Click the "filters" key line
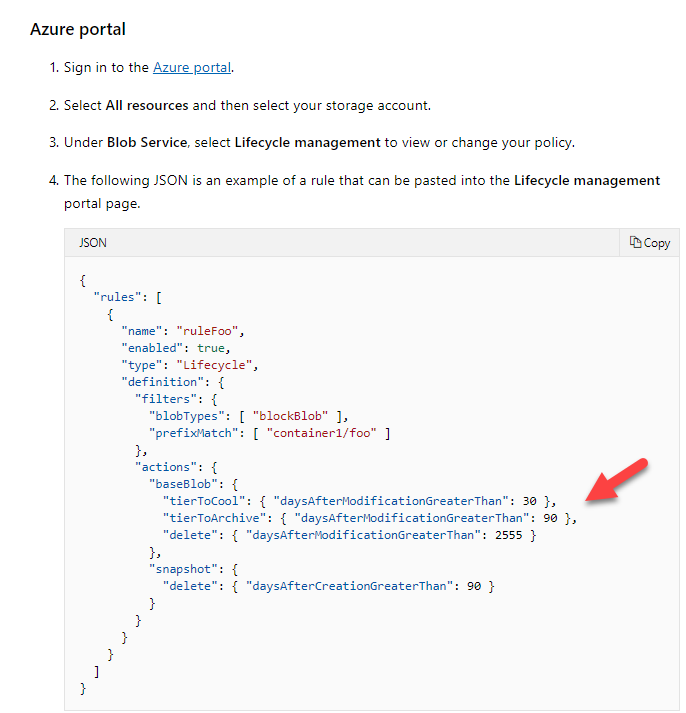The width and height of the screenshot is (686, 713). 176,399
